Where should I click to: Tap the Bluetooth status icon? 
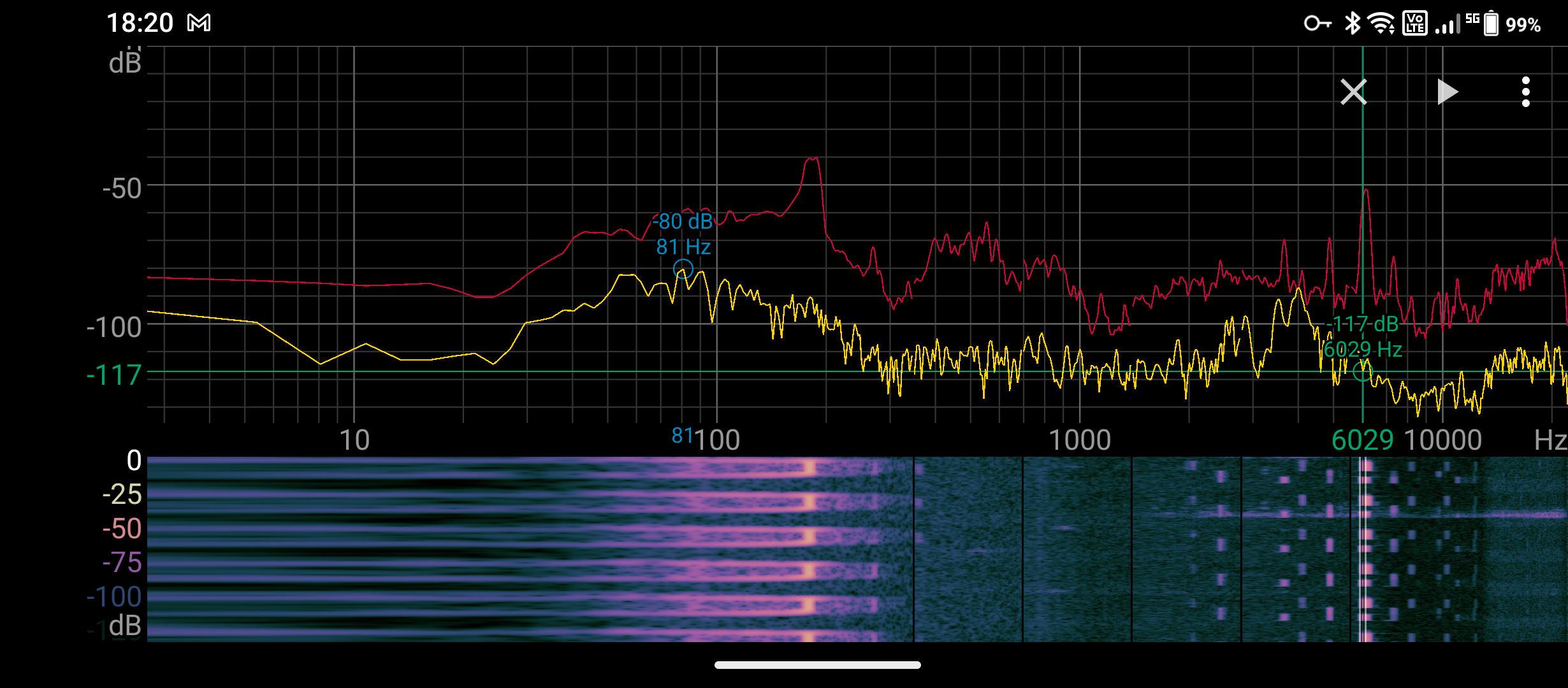(x=1352, y=24)
